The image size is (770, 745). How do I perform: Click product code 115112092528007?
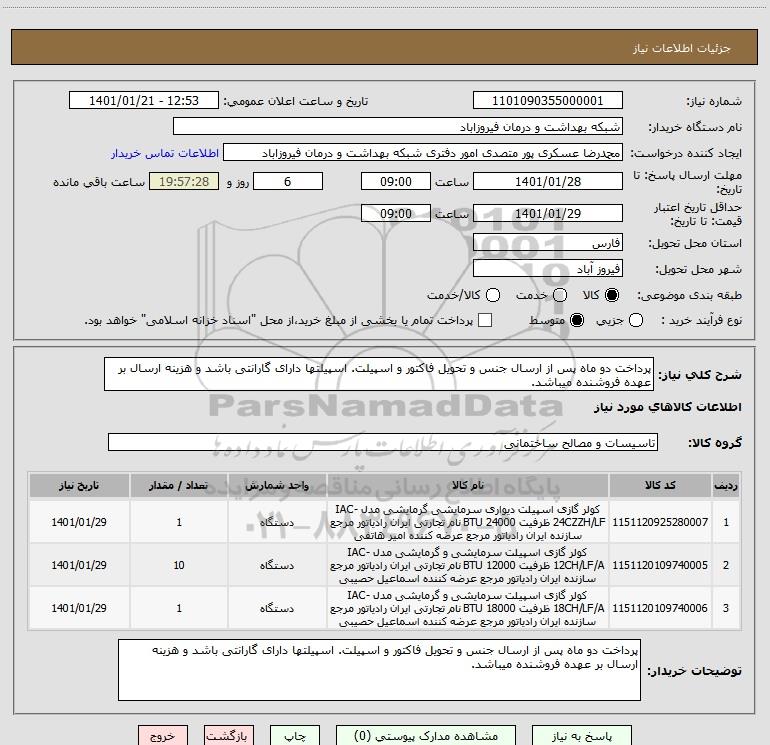pyautogui.click(x=660, y=522)
